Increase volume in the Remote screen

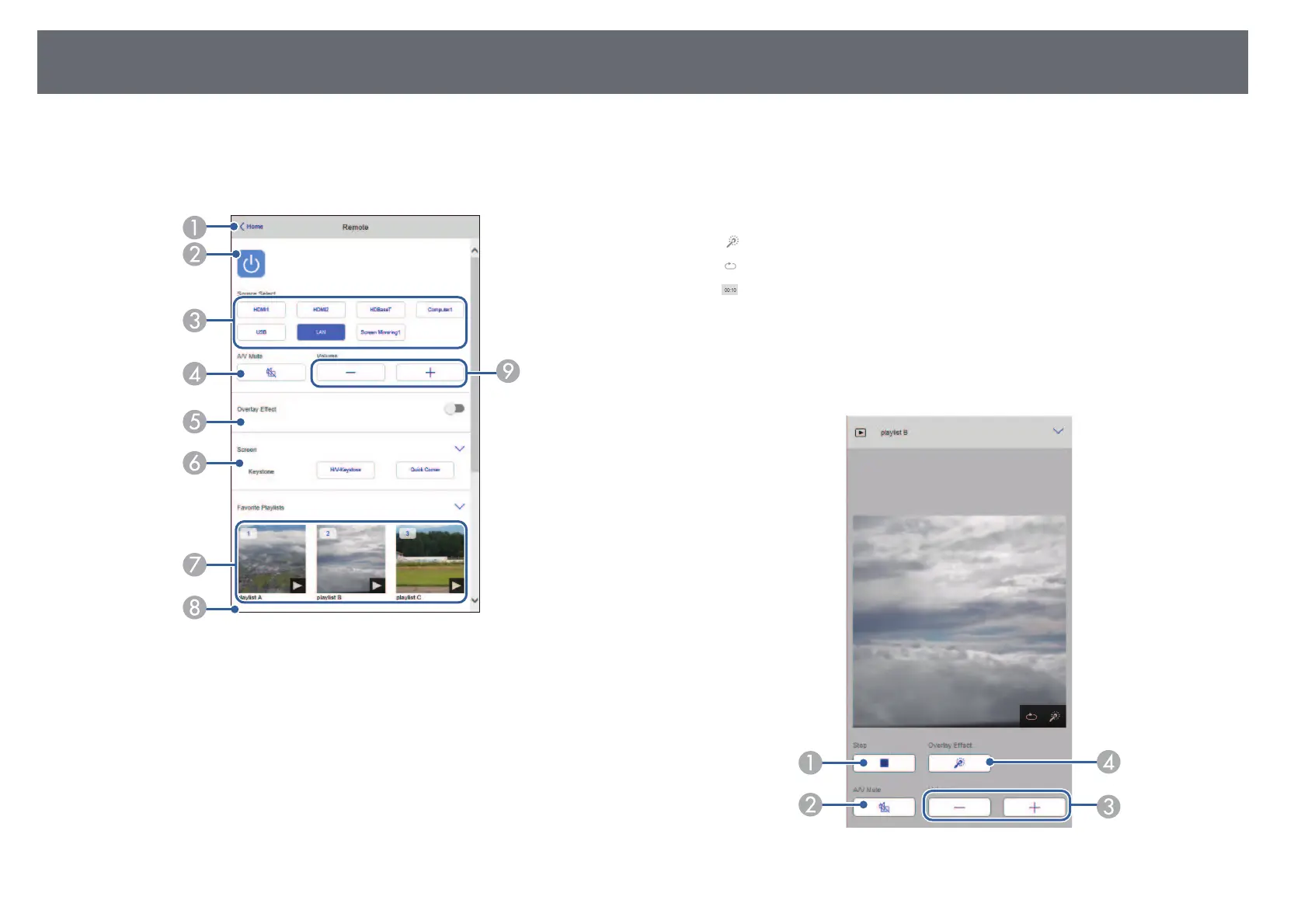[x=430, y=373]
